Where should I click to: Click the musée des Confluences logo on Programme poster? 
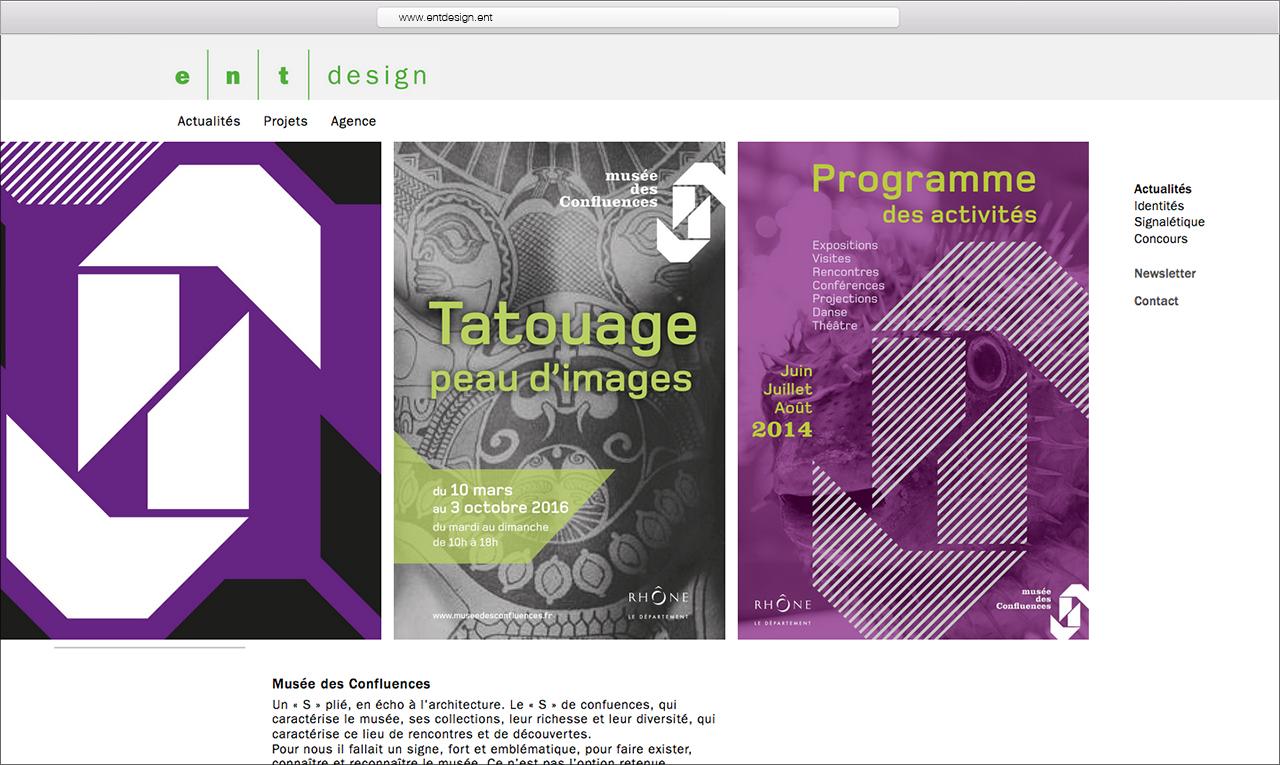(1042, 610)
